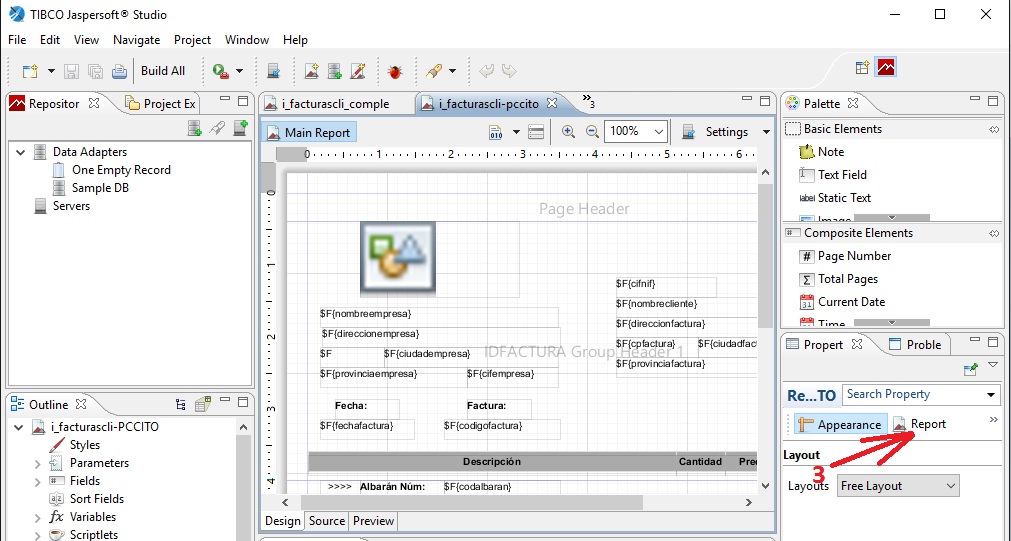Select the Appearance properties tab
1011x541 pixels.
839,425
